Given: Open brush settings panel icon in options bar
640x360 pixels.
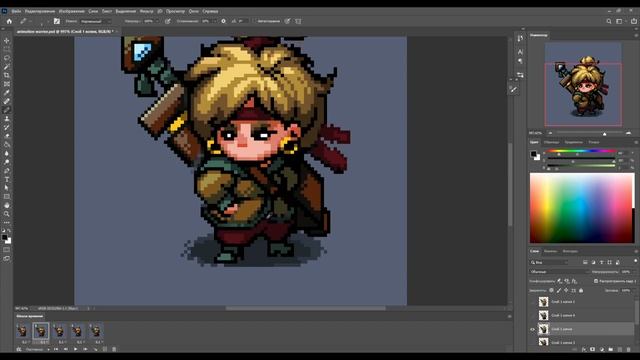Looking at the screenshot, I should (x=57, y=21).
